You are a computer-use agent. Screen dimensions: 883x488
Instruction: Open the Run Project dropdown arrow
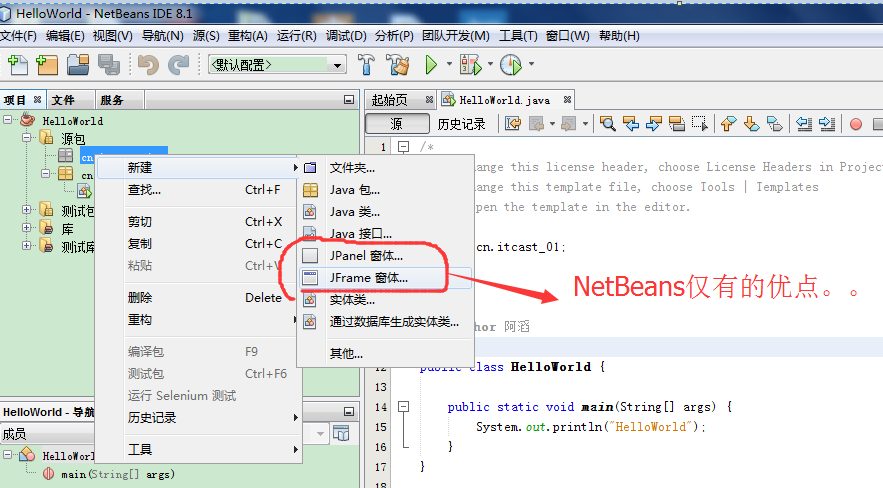(449, 64)
